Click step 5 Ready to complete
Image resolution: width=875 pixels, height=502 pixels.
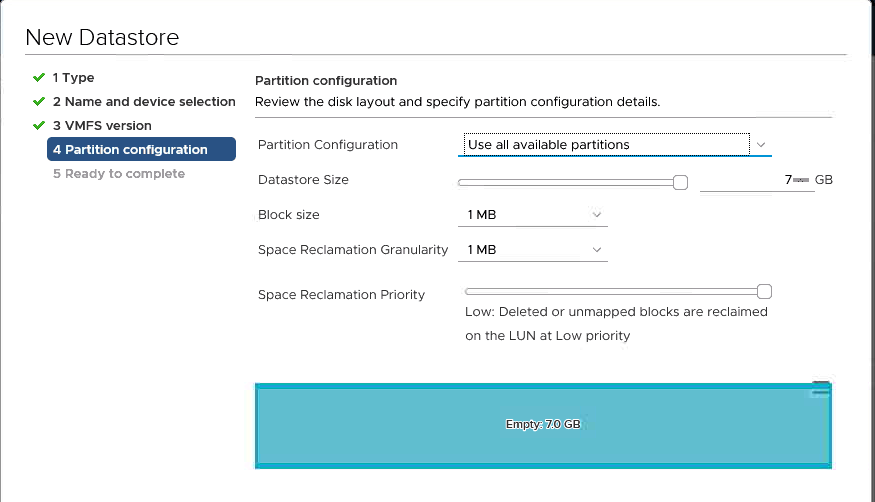119,173
